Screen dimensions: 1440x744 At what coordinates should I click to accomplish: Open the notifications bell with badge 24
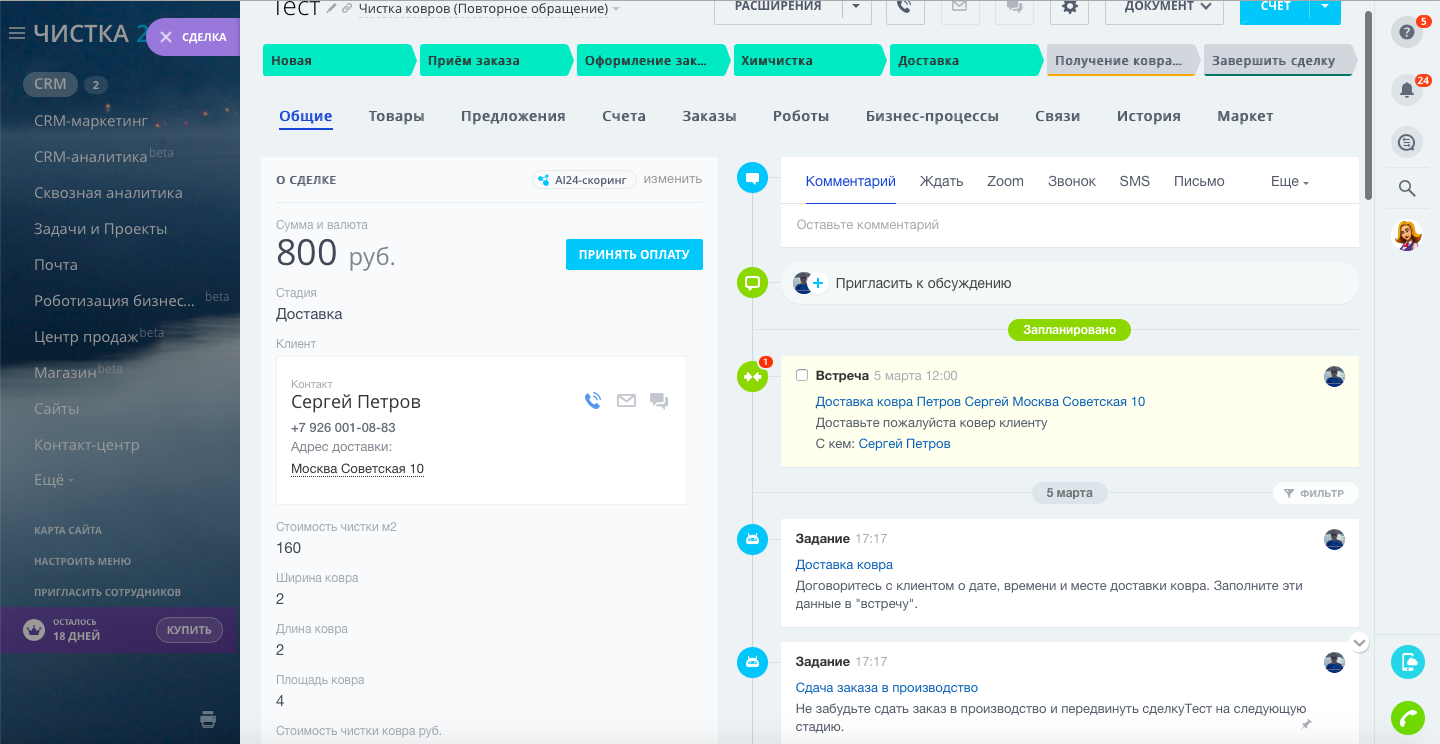pyautogui.click(x=1407, y=91)
